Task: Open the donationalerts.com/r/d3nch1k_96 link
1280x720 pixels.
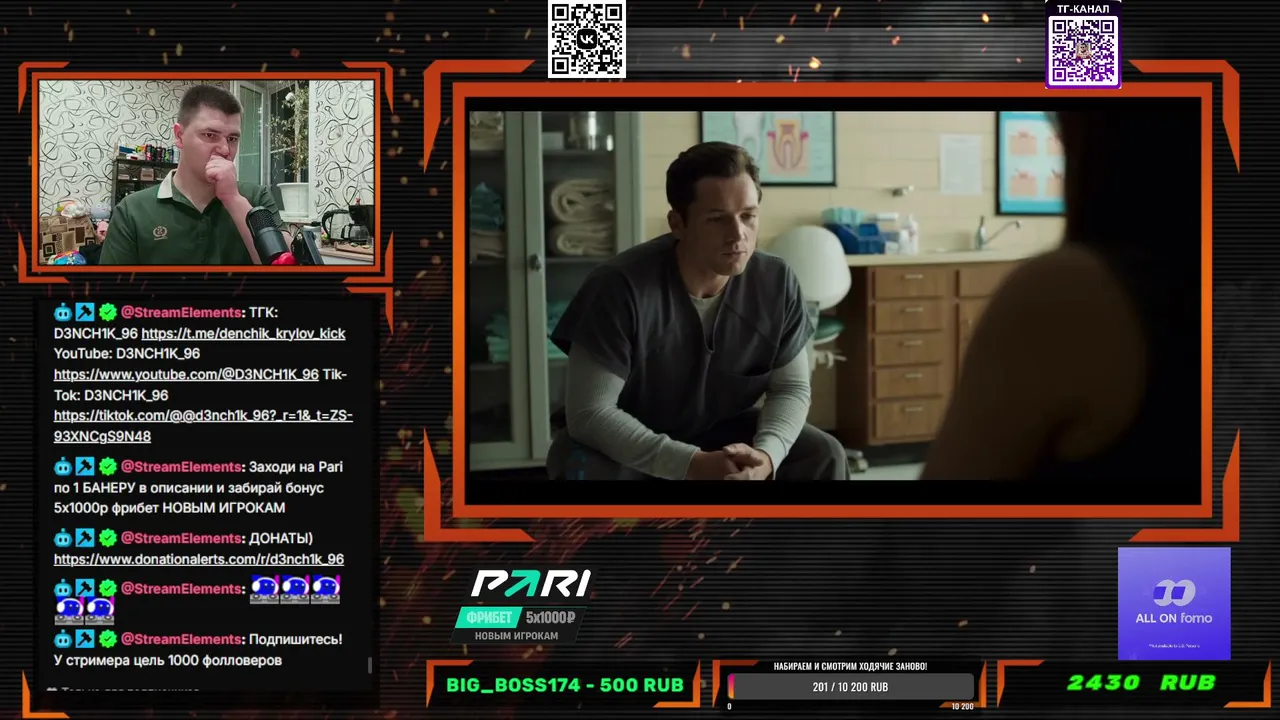Action: point(199,559)
